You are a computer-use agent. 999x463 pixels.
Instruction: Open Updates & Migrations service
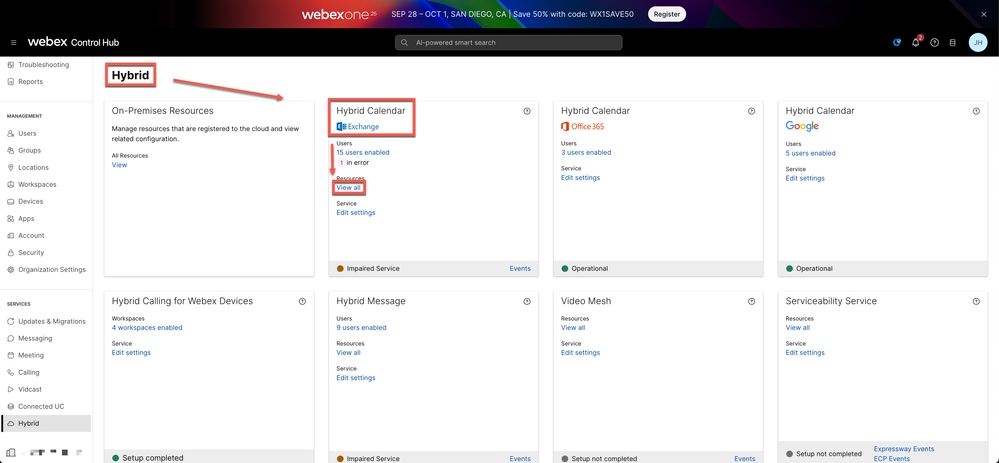[52, 322]
